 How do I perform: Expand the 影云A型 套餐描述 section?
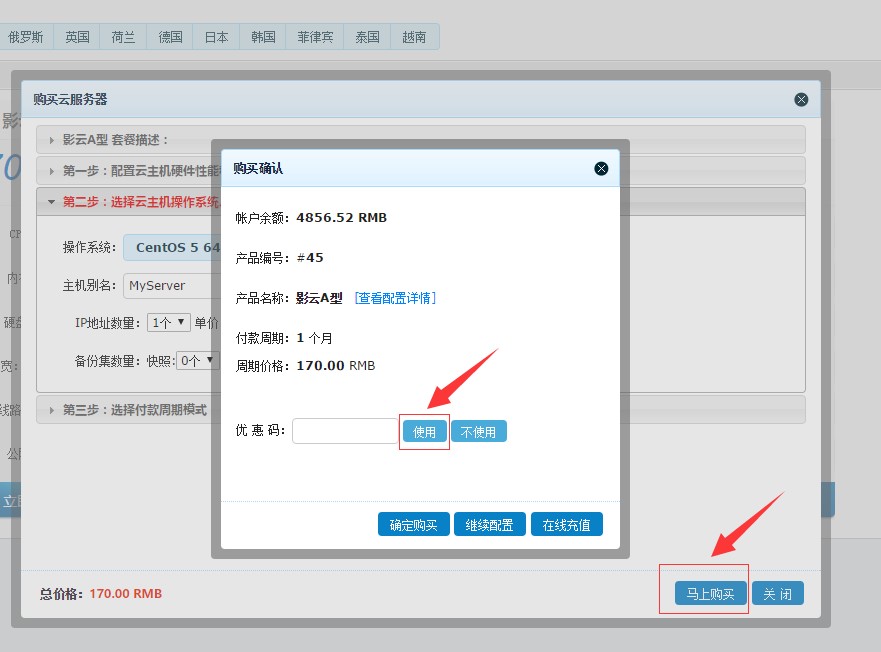point(115,140)
